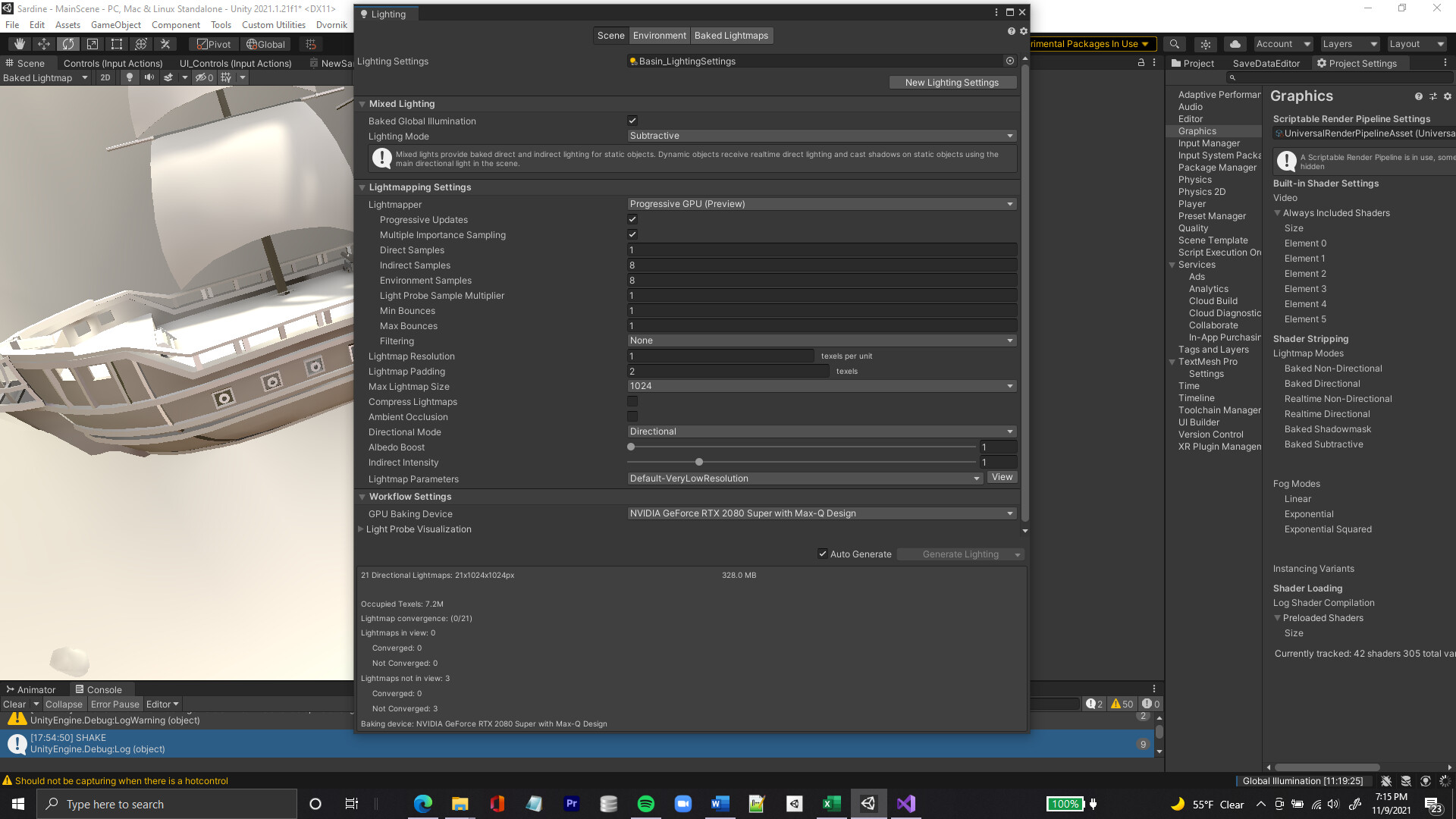Viewport: 1456px width, 819px height.
Task: Toggle the Progressive Updates checkbox
Action: [632, 219]
